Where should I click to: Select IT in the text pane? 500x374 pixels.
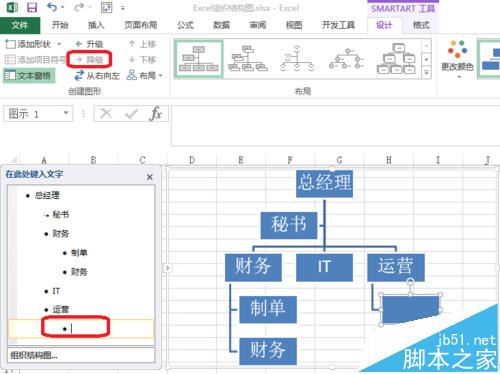56,291
